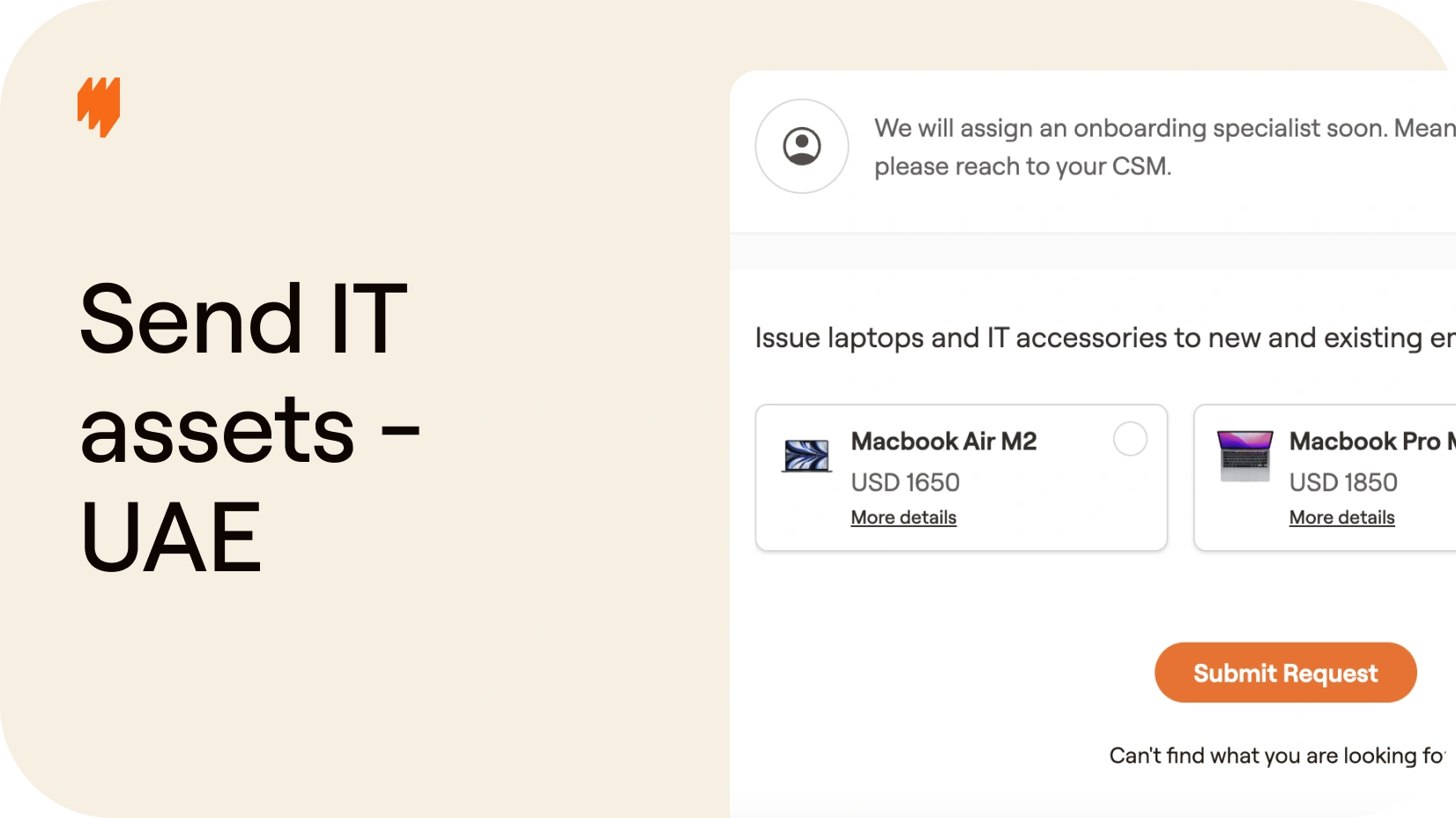This screenshot has width=1456, height=818.
Task: Choose the Macbook Air M2 radio button
Action: point(1130,439)
